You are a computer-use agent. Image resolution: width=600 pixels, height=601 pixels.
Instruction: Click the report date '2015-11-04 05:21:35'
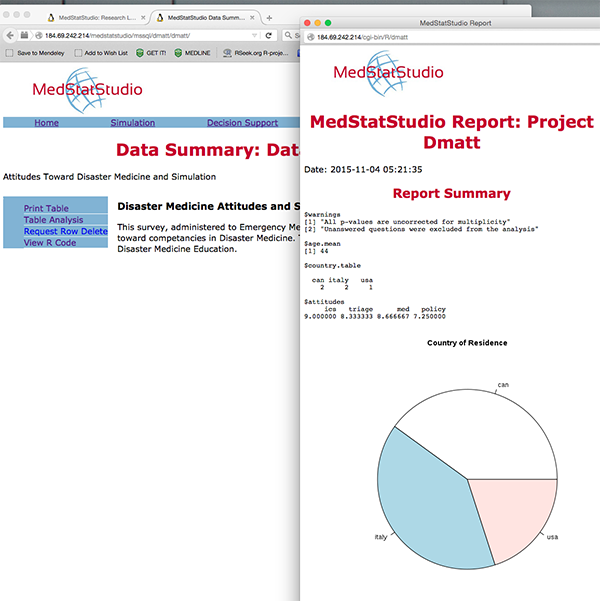click(376, 169)
